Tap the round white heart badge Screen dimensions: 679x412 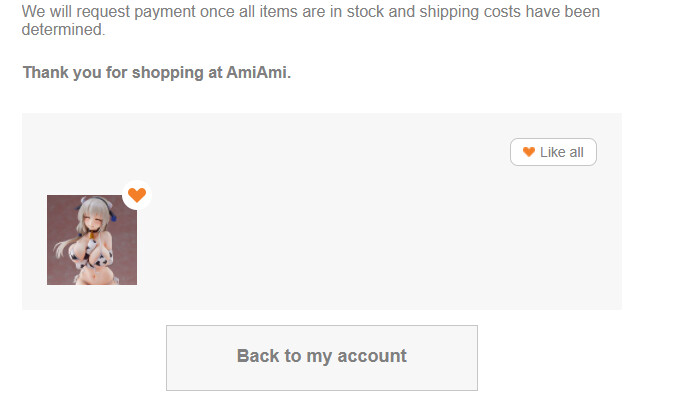(x=137, y=195)
